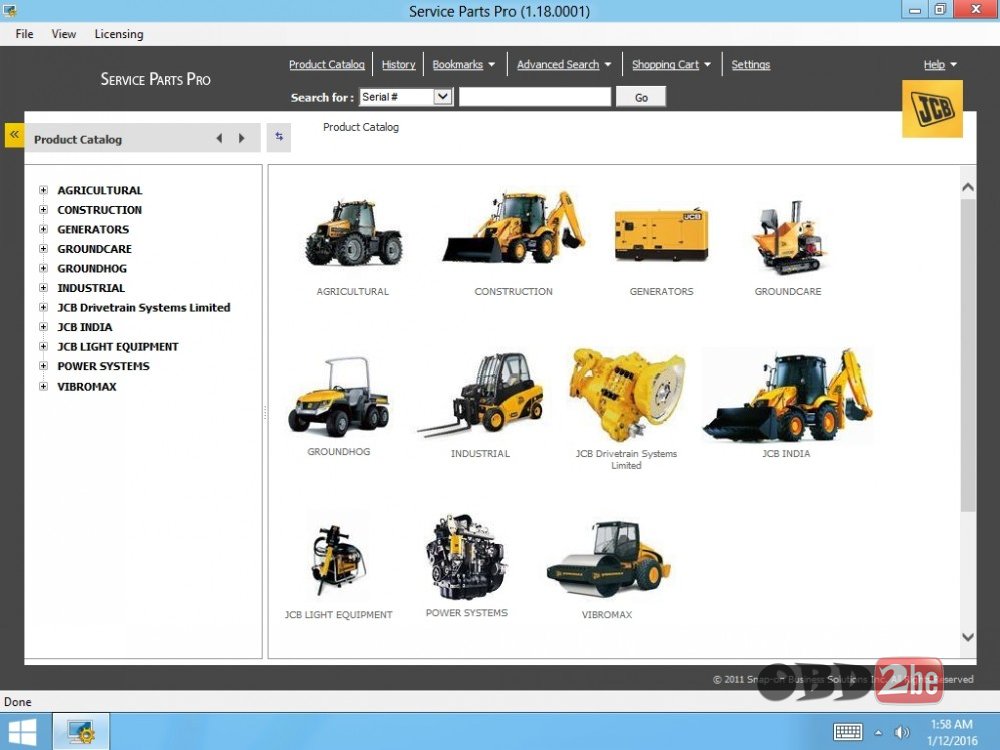1000x750 pixels.
Task: Click the Shopping Cart link
Action: [665, 64]
